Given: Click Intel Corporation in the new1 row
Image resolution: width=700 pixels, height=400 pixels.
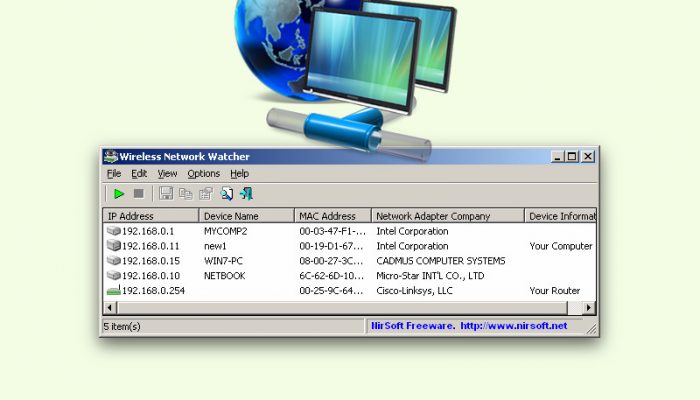Looking at the screenshot, I should pos(412,246).
